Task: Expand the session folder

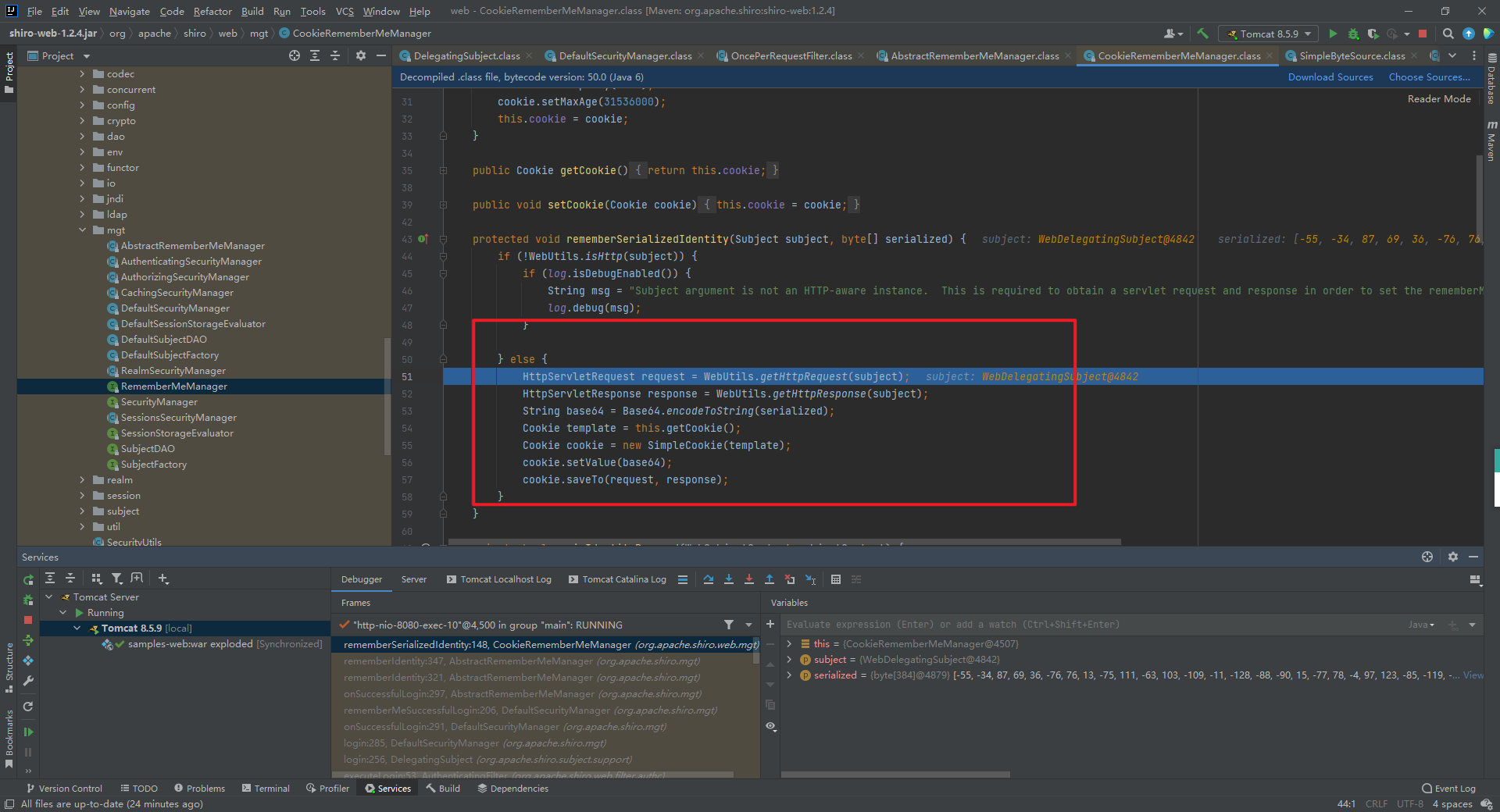Action: 82,496
